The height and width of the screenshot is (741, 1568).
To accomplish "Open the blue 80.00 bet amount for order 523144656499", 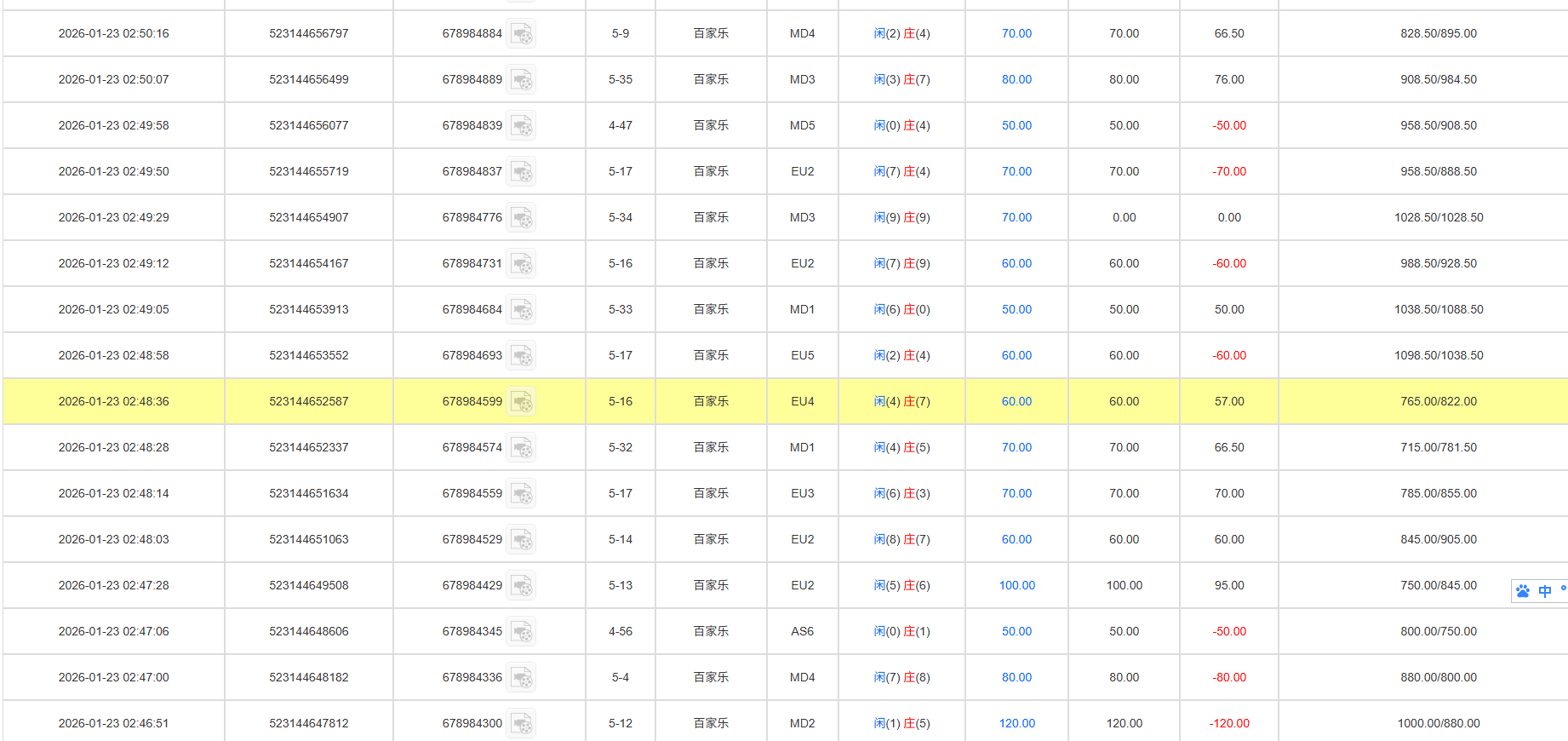I will [x=1016, y=80].
